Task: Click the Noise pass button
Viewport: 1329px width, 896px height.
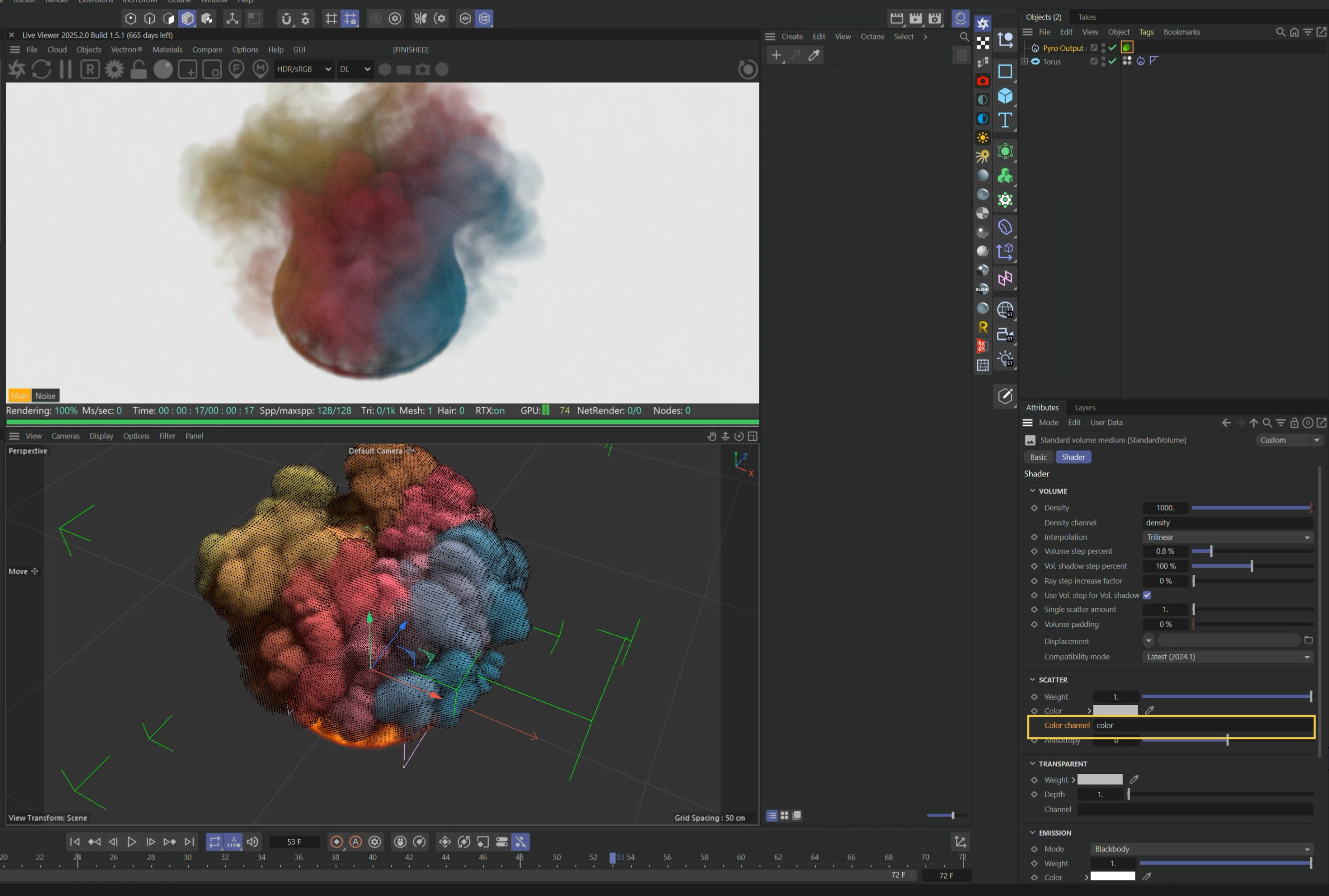Action: [45, 396]
